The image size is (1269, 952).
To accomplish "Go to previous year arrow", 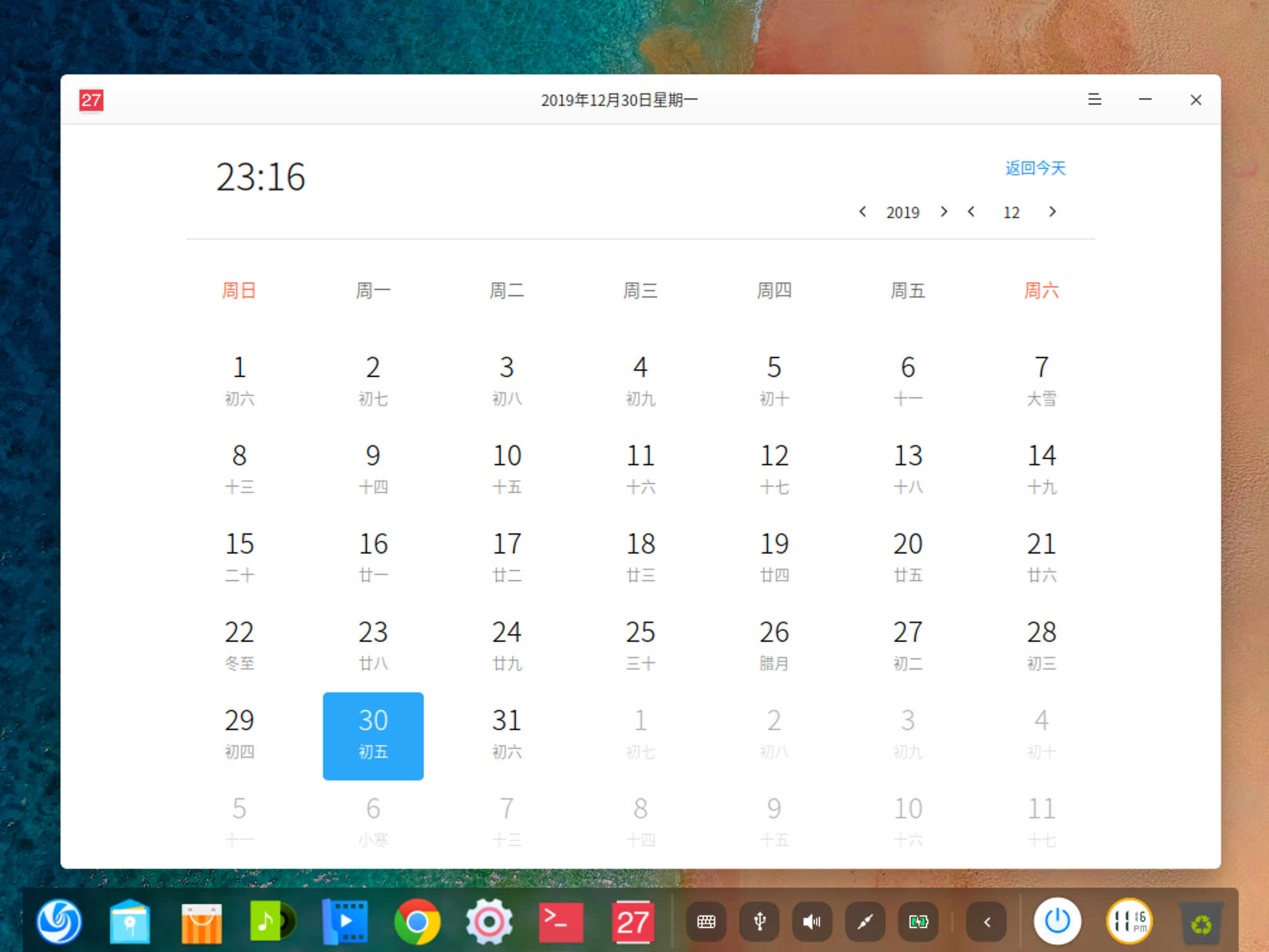I will [862, 212].
